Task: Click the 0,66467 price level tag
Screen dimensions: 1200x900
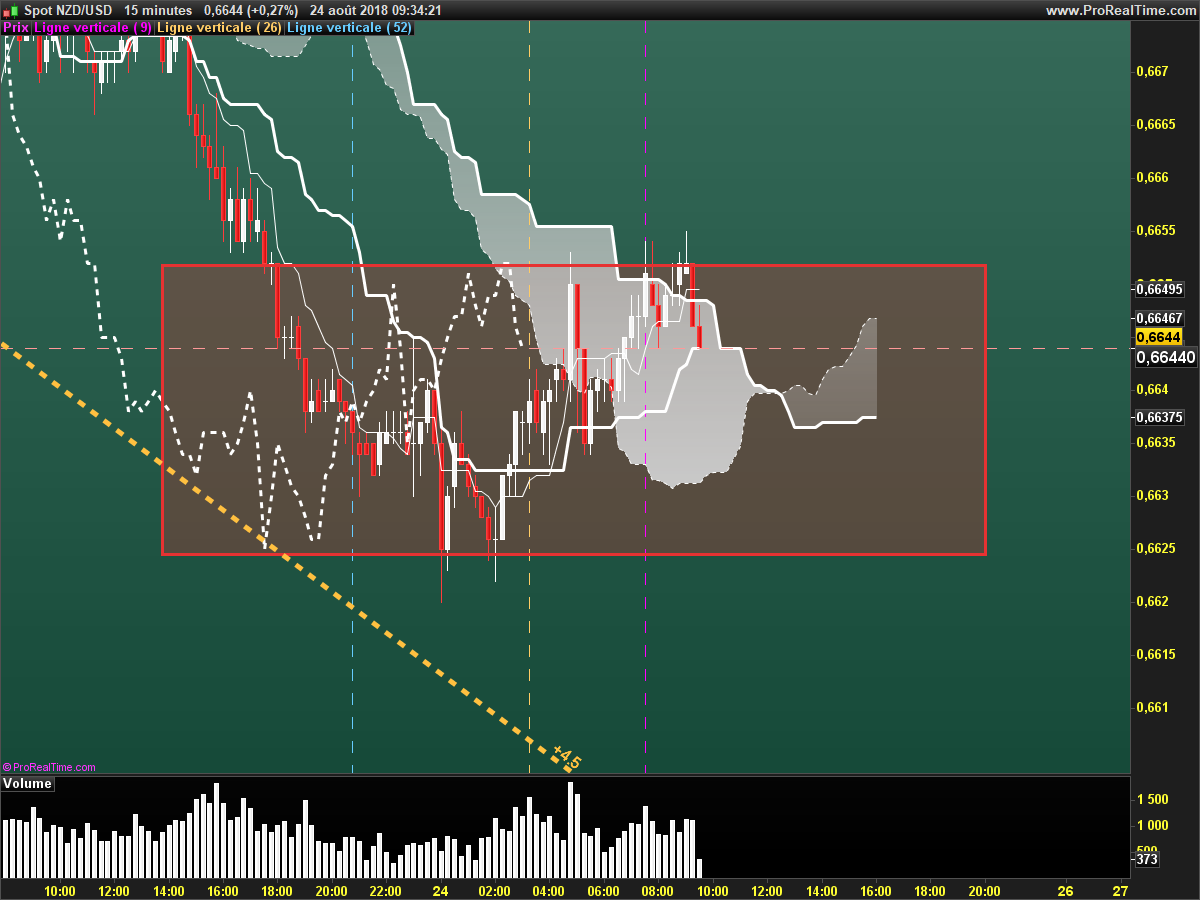Action: tap(1159, 317)
